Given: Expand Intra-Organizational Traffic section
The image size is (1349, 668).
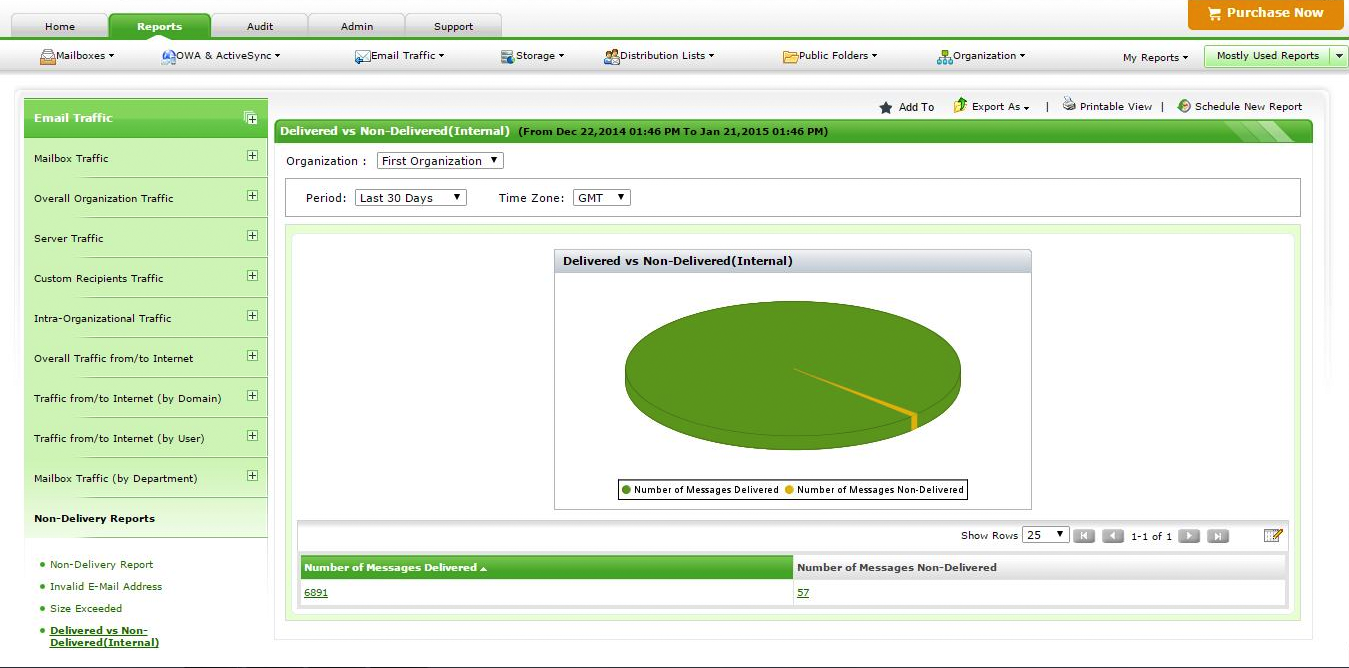Looking at the screenshot, I should coord(252,316).
